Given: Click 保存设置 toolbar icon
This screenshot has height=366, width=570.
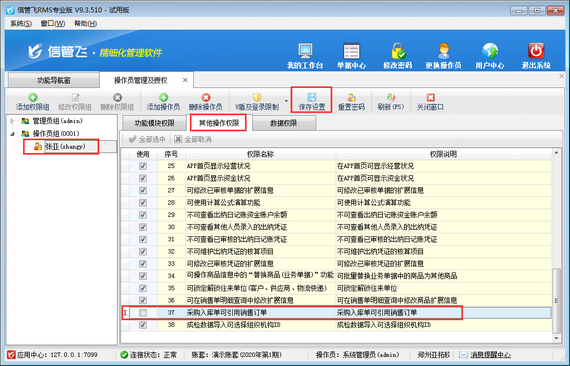Looking at the screenshot, I should [312, 101].
